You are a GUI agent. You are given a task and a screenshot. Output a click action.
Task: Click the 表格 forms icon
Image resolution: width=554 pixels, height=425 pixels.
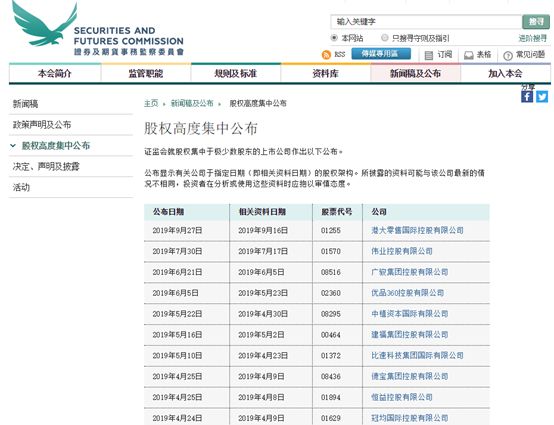click(x=468, y=55)
